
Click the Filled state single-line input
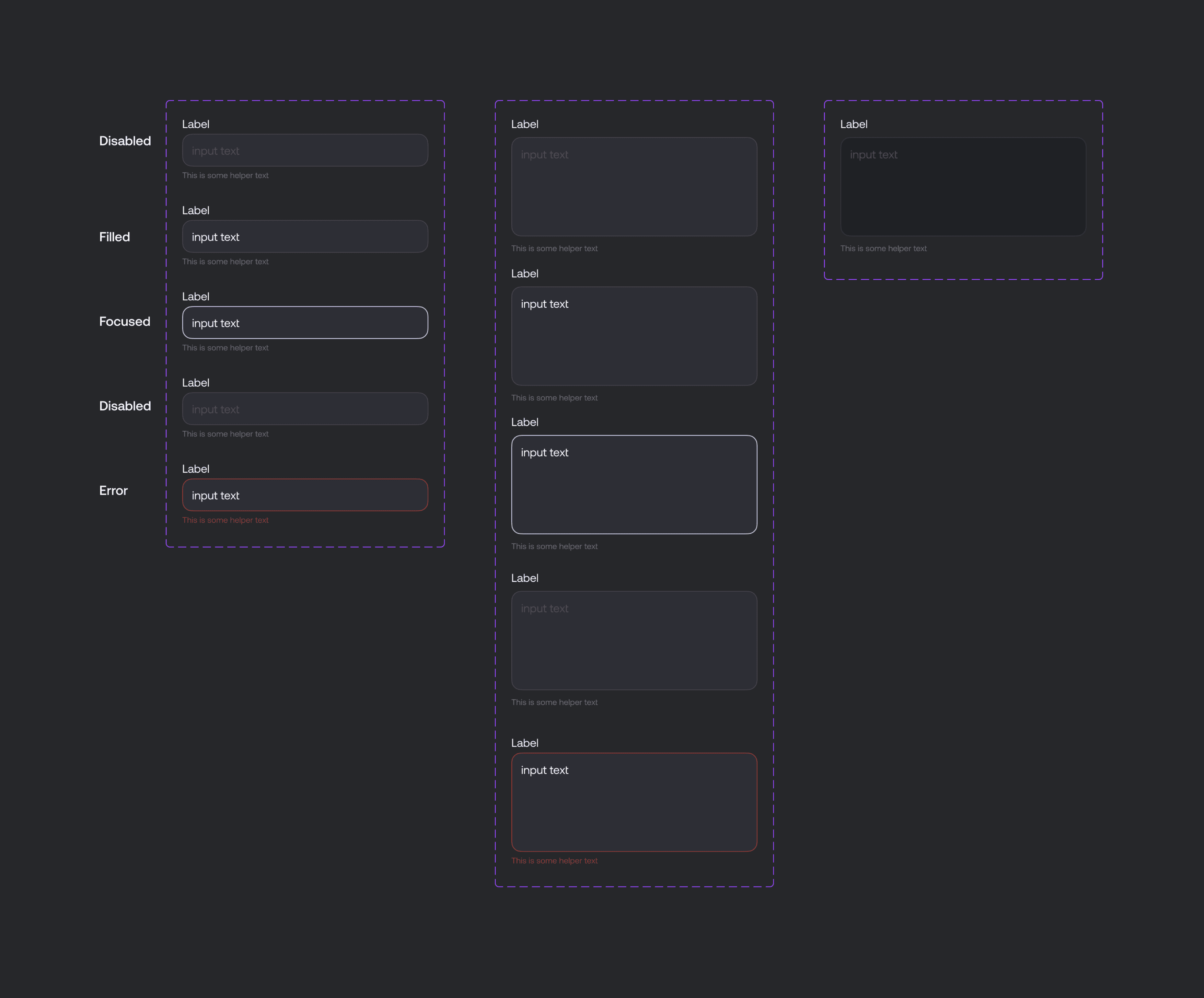pos(305,237)
